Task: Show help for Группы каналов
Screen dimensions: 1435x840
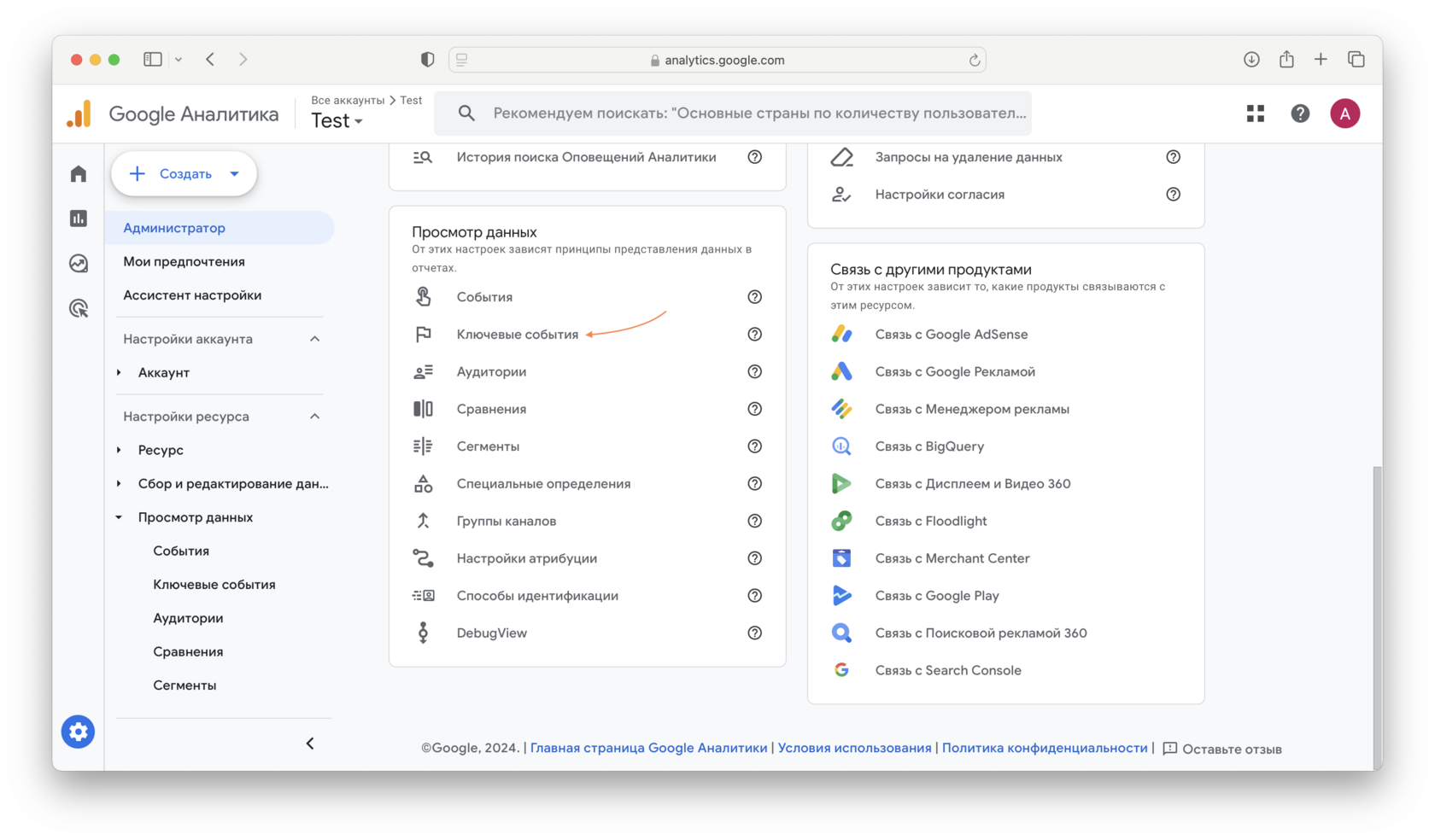Action: (754, 521)
